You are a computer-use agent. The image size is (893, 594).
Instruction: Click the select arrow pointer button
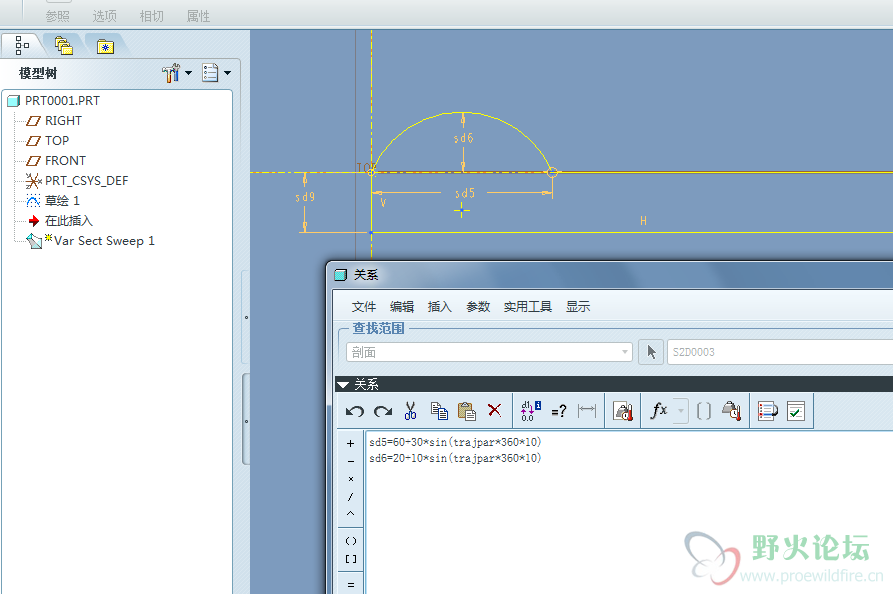pyautogui.click(x=651, y=352)
